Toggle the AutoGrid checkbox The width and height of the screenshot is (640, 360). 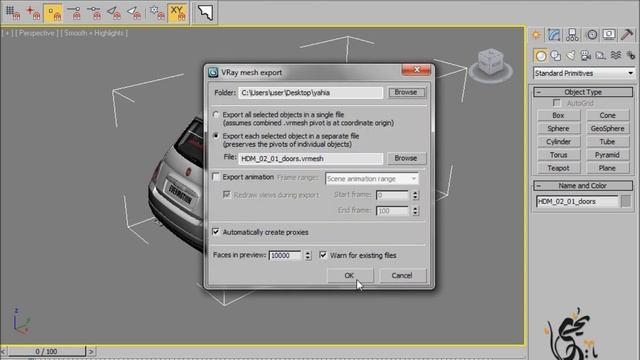tap(556, 103)
